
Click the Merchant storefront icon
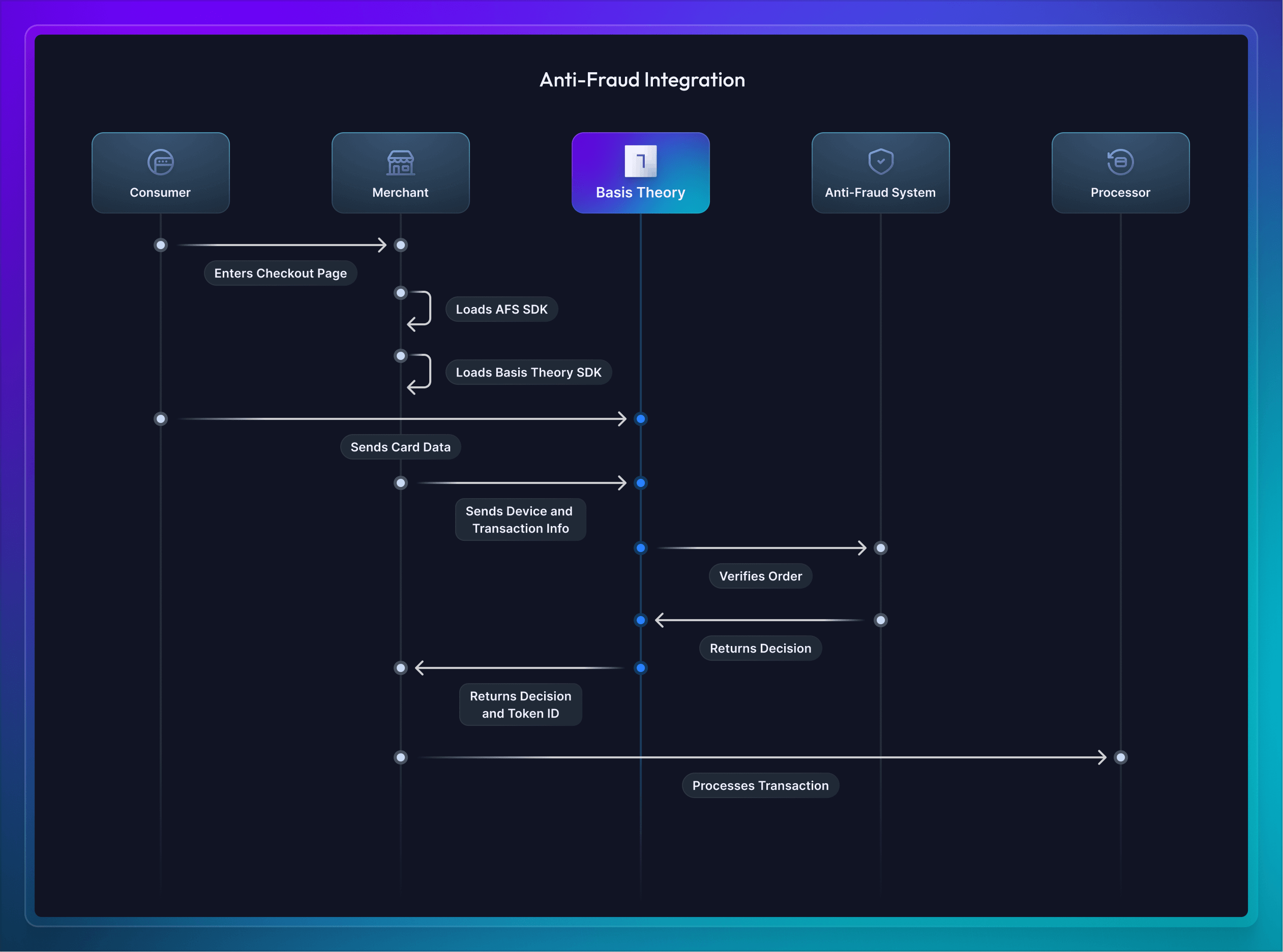pos(400,163)
